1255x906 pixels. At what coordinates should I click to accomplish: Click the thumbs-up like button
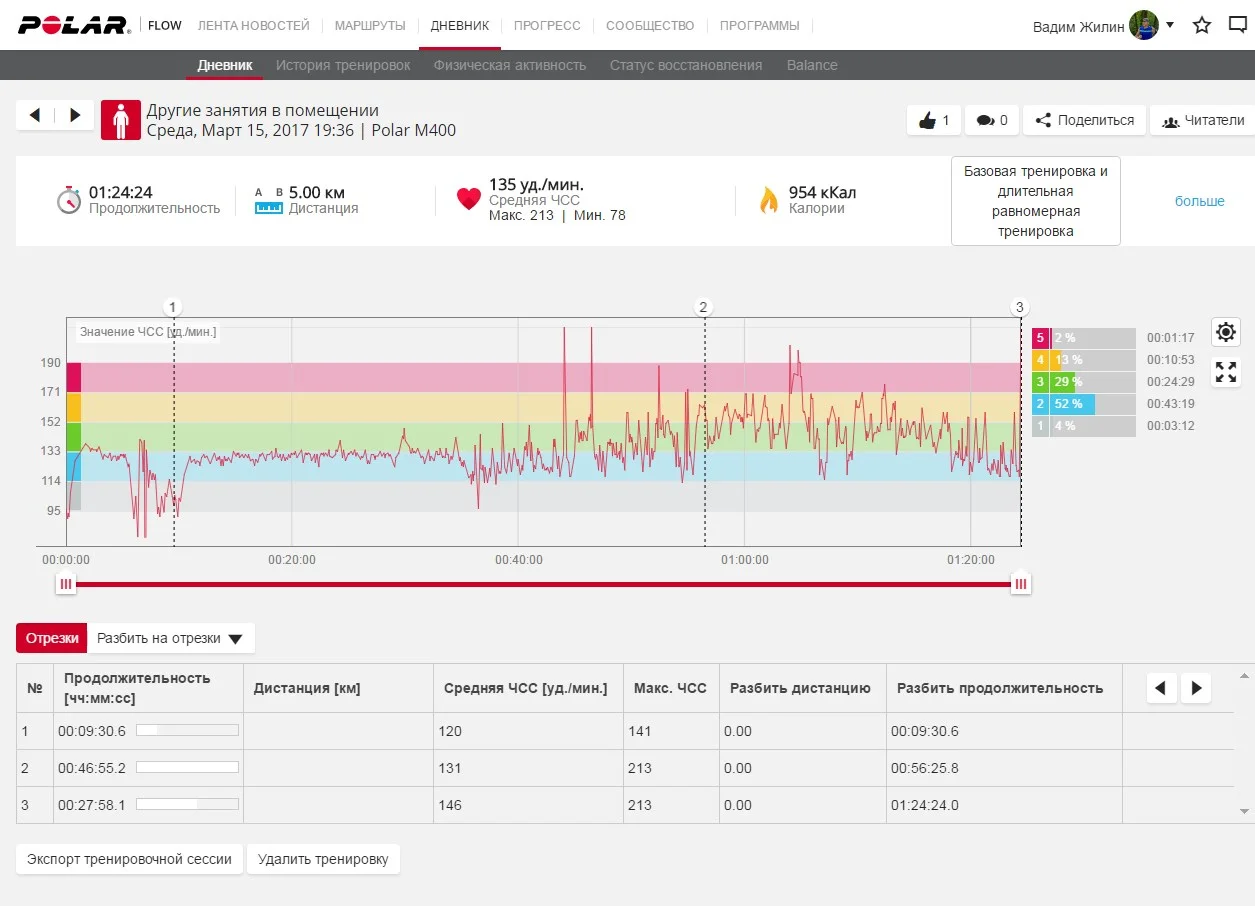(934, 120)
